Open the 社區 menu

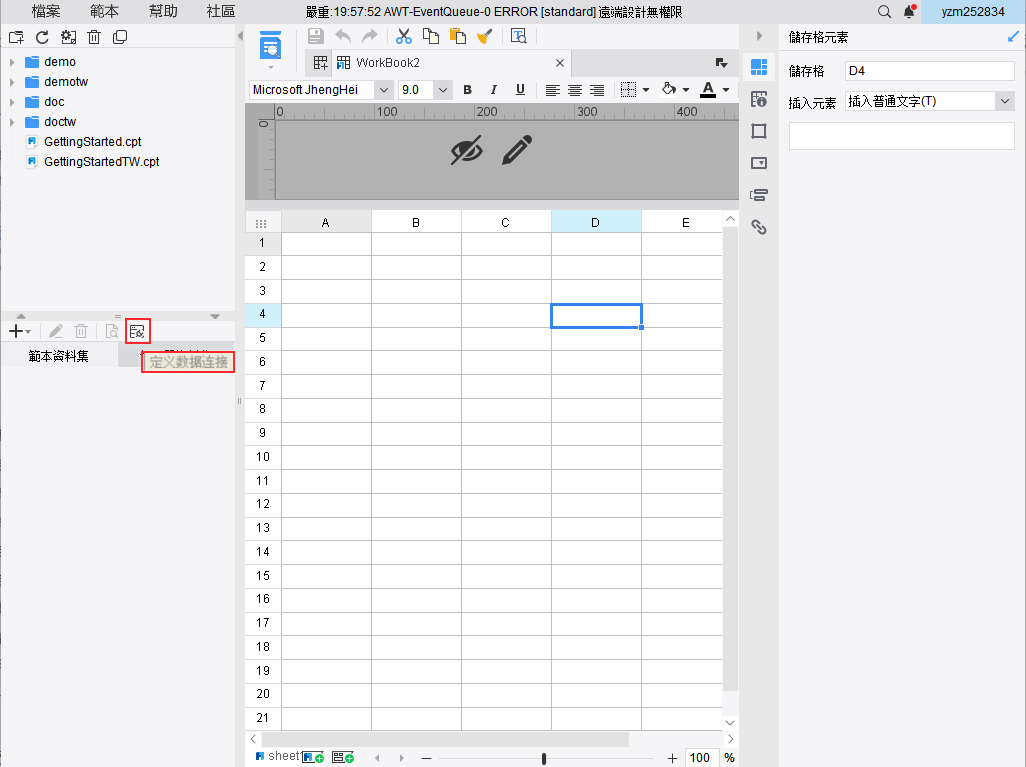[221, 11]
